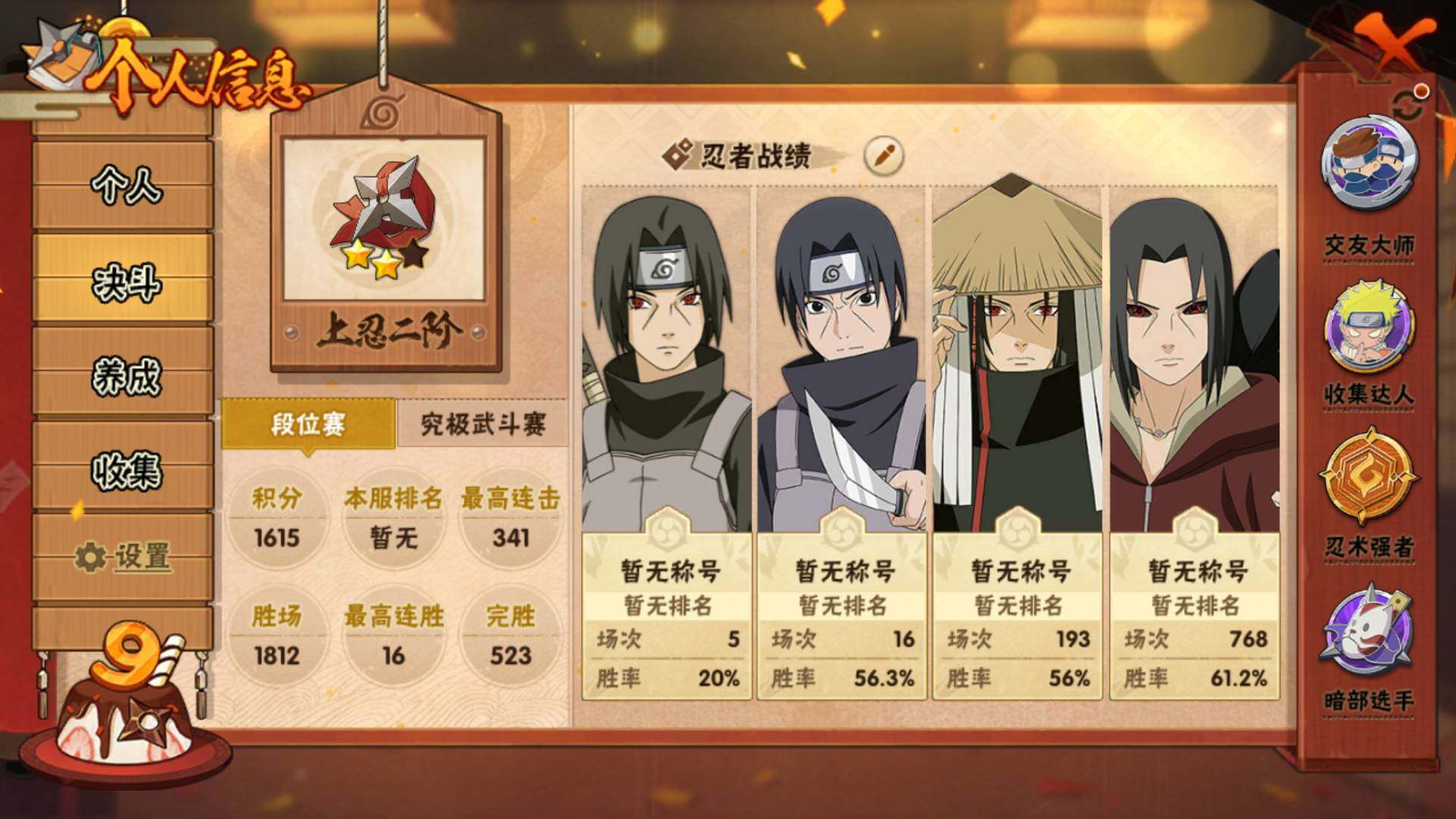This screenshot has width=1456, height=819.
Task: Click the pencil edit icon beside 忍者战绩
Action: pos(883,155)
